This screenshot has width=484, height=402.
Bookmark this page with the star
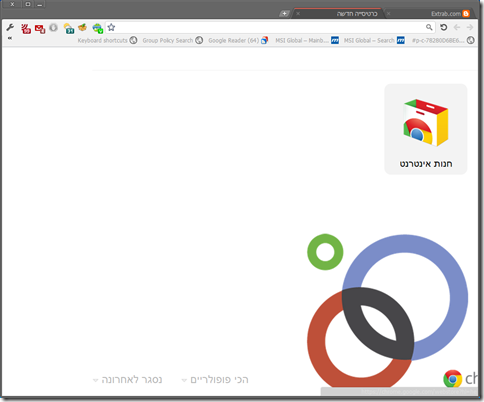pos(111,27)
